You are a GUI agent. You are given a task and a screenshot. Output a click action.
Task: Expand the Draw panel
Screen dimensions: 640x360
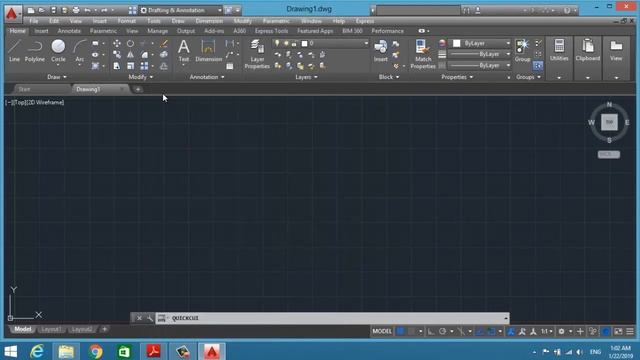point(57,77)
